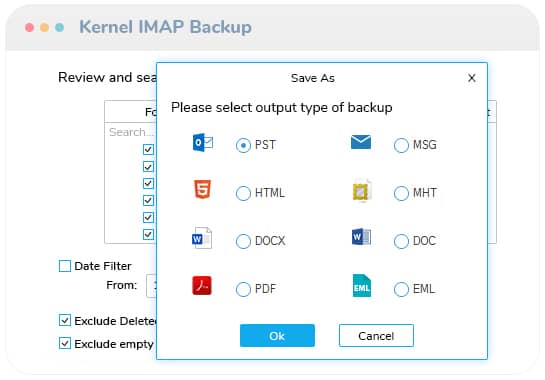
Task: Select the MSG radio button
Action: point(401,145)
